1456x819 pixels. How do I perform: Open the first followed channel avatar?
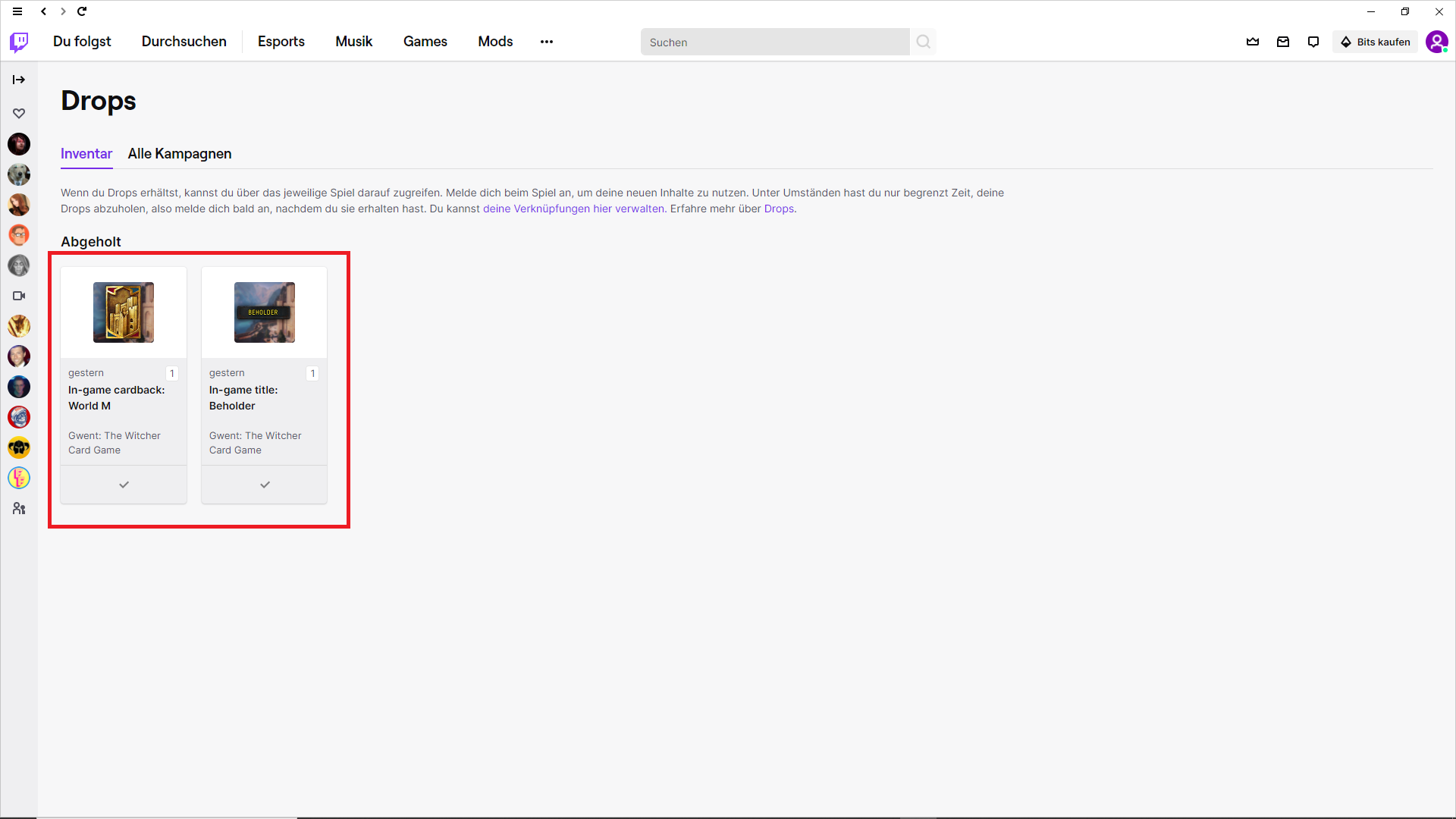click(19, 144)
